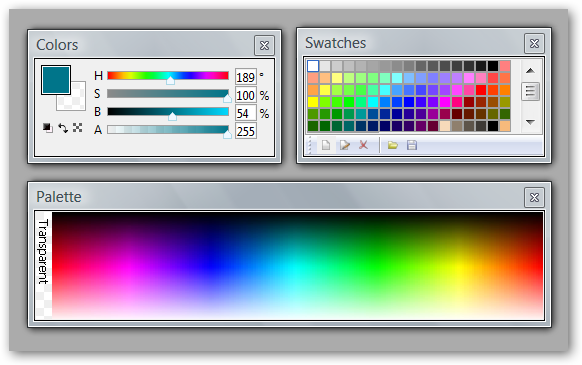Click the H hue rainbow slider
The image size is (582, 365).
(x=168, y=76)
